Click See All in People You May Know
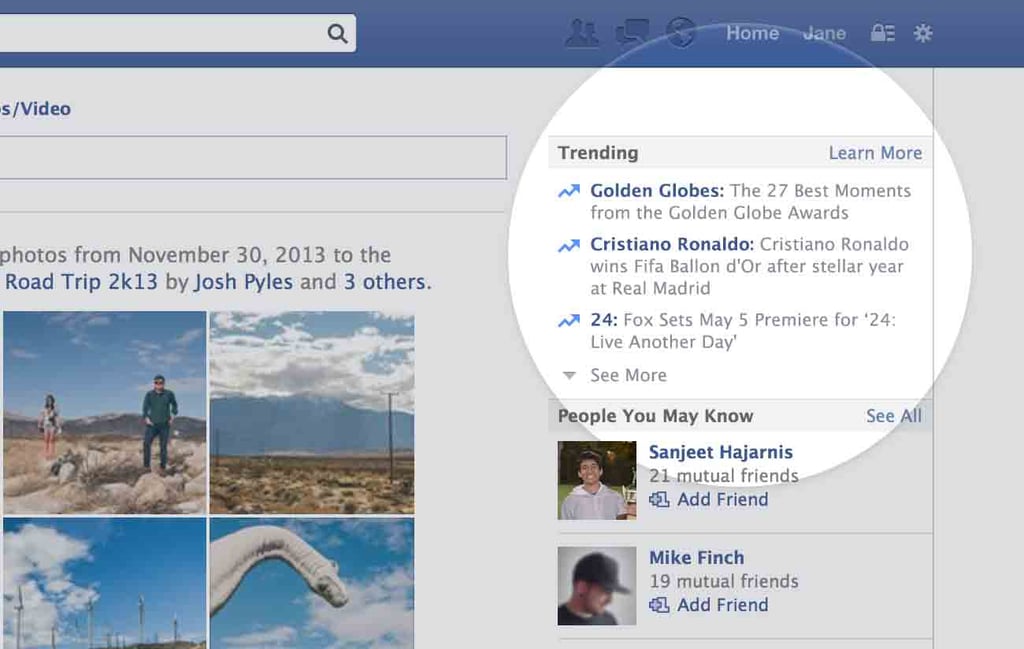Viewport: 1024px width, 649px height. (893, 416)
